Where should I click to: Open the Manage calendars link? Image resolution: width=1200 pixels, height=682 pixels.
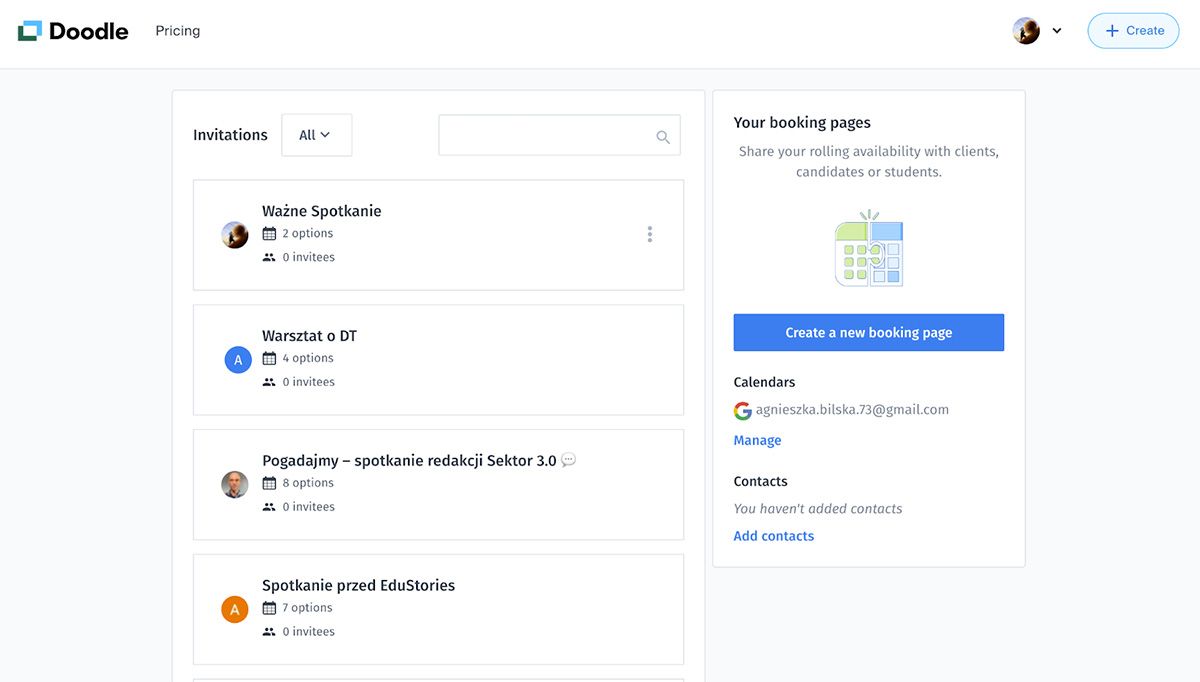coord(757,440)
